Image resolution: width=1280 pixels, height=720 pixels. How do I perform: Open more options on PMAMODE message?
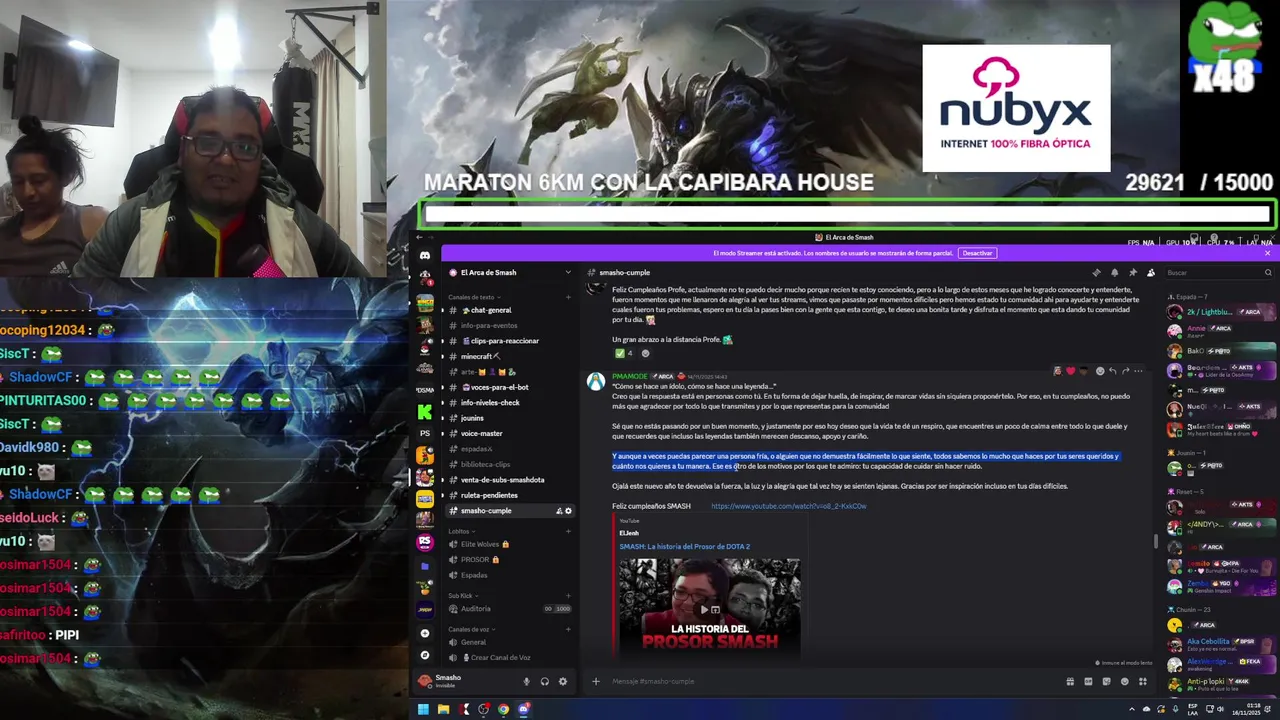click(x=1137, y=371)
